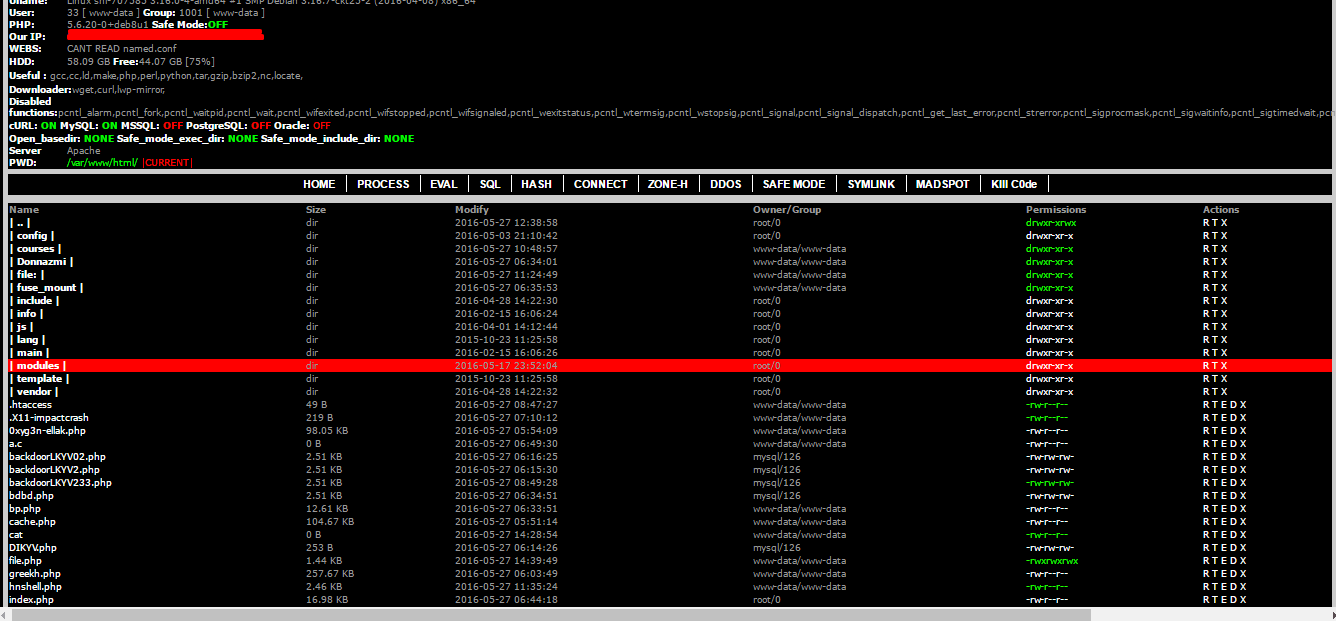Open the lang directory
The height and width of the screenshot is (621, 1336).
(27, 340)
